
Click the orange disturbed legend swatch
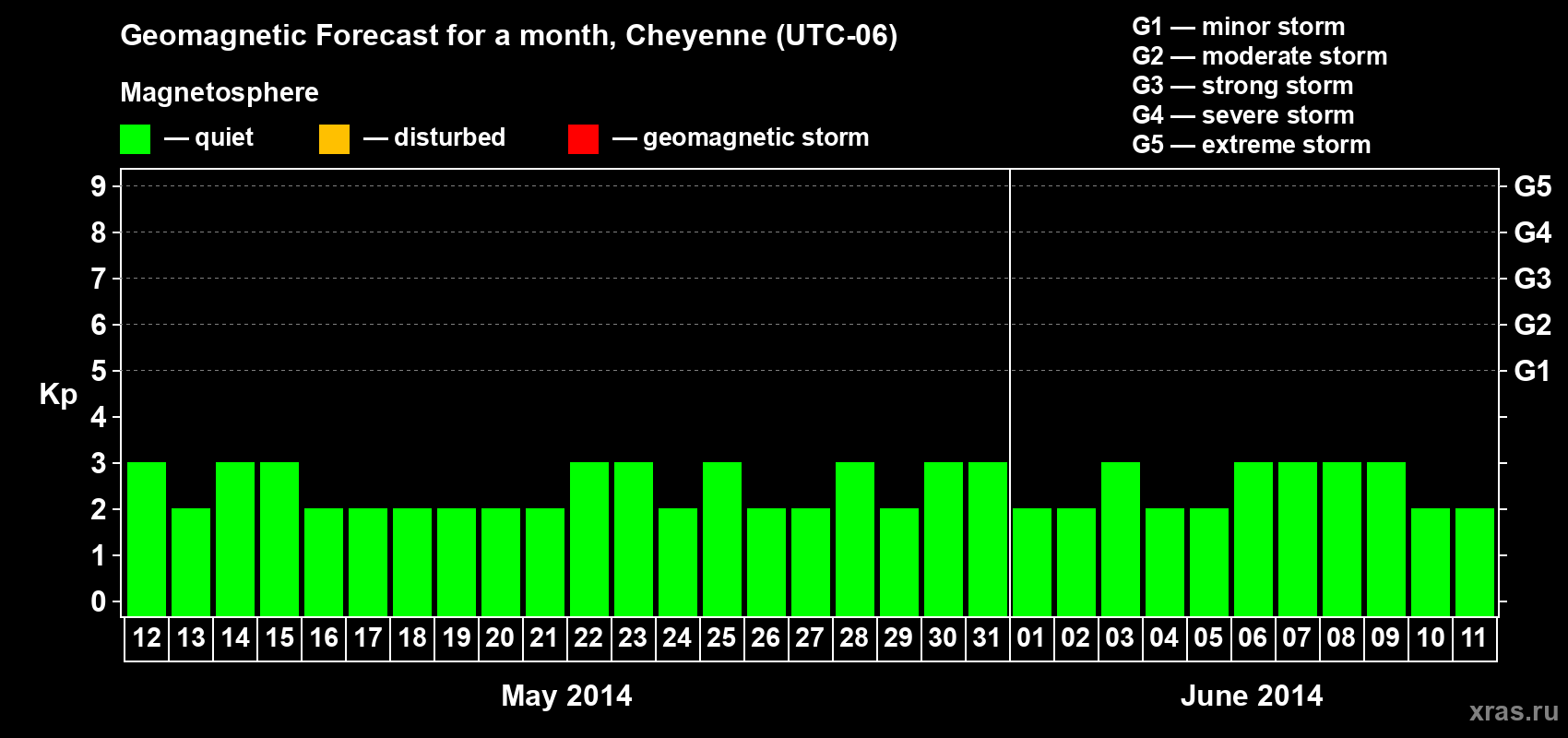(334, 139)
